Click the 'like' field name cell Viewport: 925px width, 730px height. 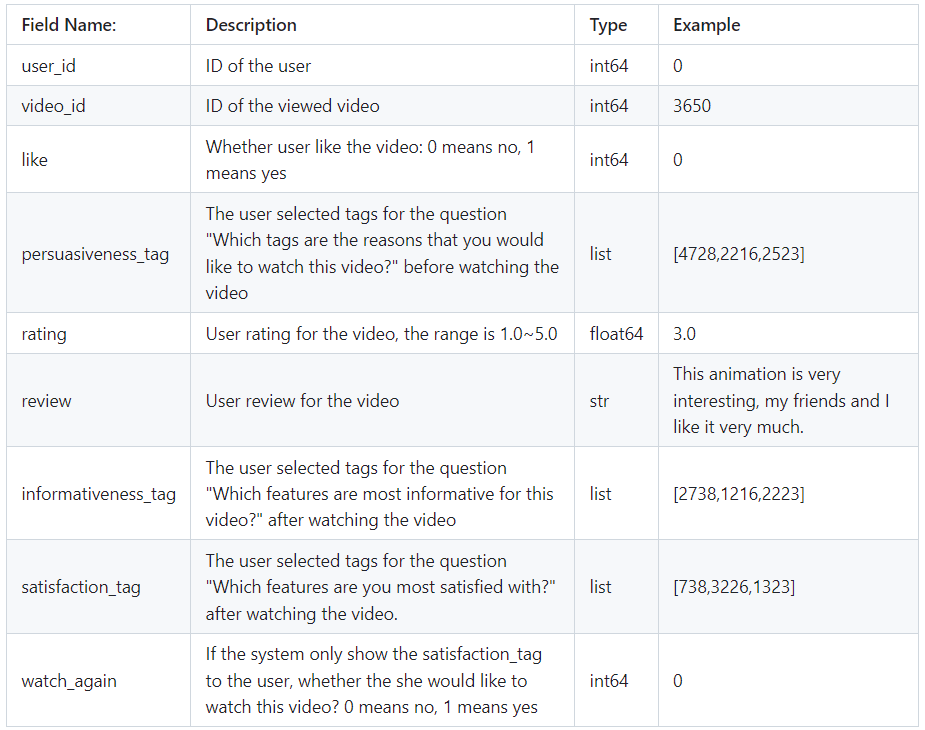(x=34, y=160)
